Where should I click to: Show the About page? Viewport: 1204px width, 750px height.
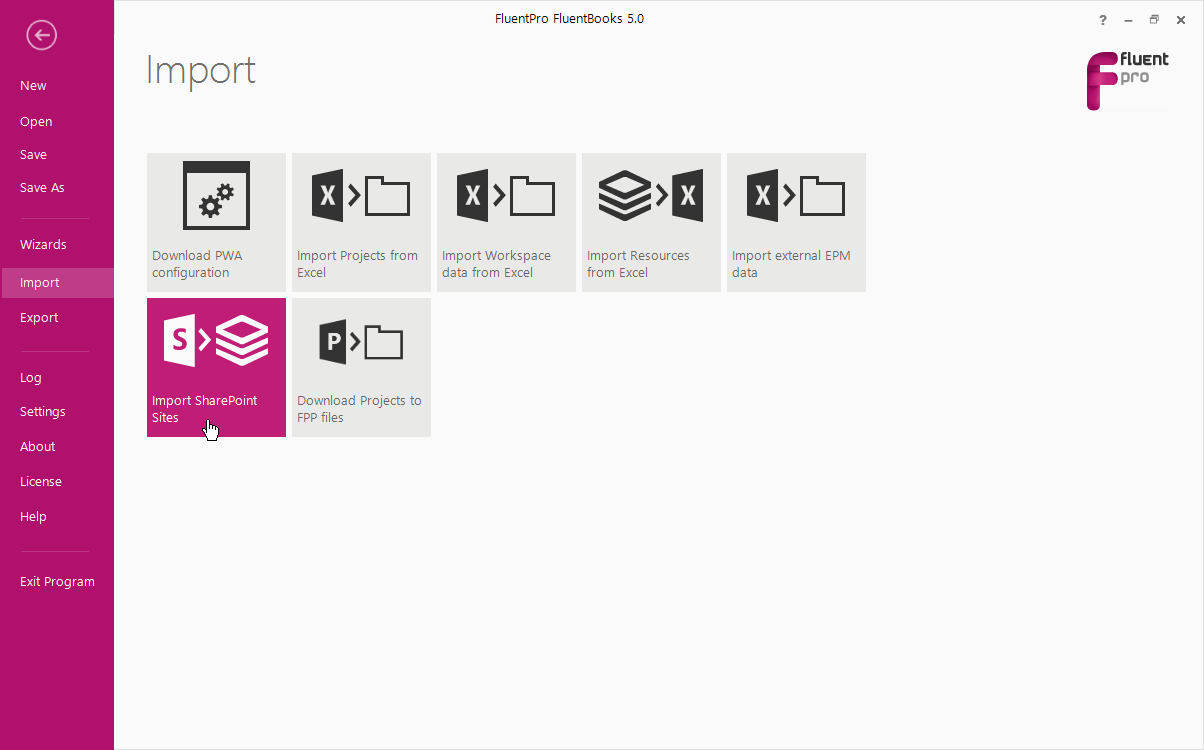38,447
